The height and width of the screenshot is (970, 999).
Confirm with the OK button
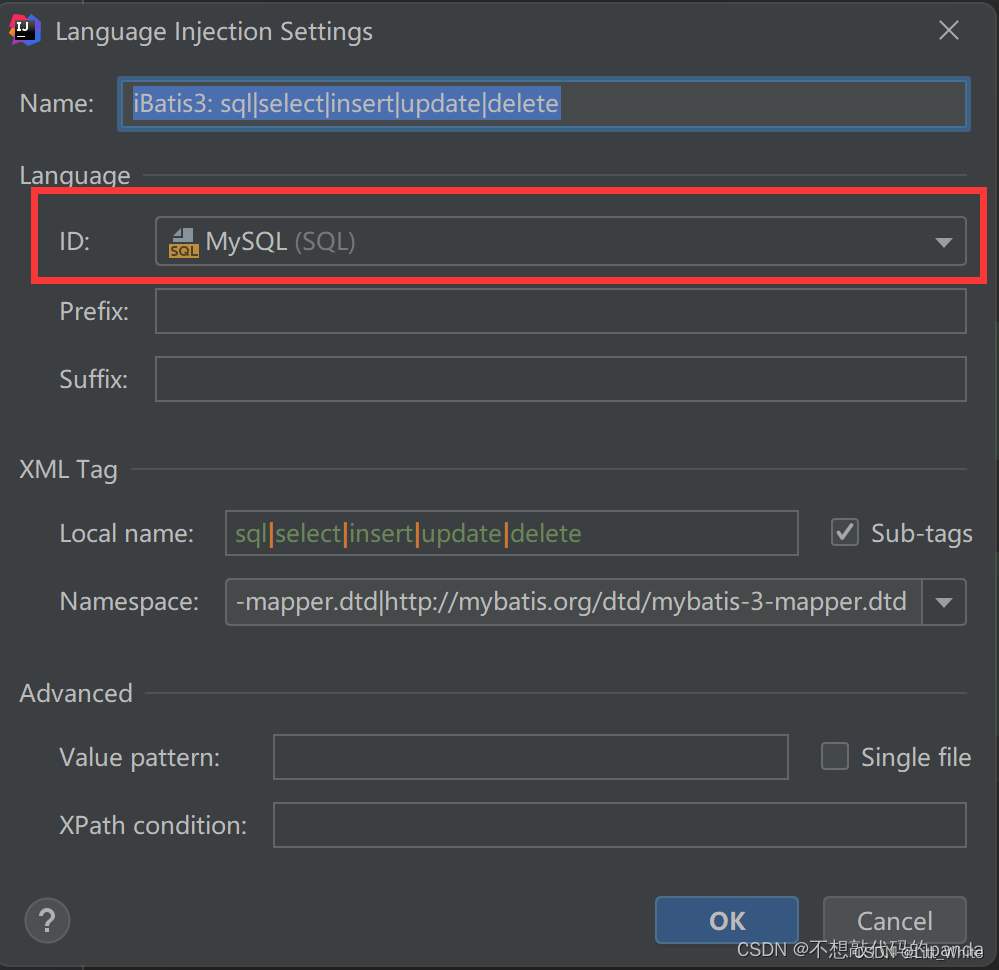(727, 920)
